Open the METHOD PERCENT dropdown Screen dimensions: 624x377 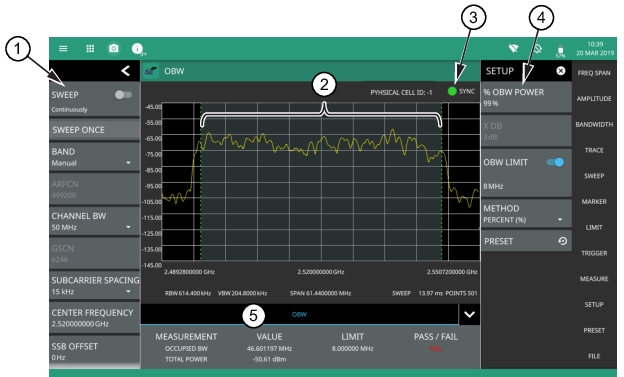pos(526,214)
